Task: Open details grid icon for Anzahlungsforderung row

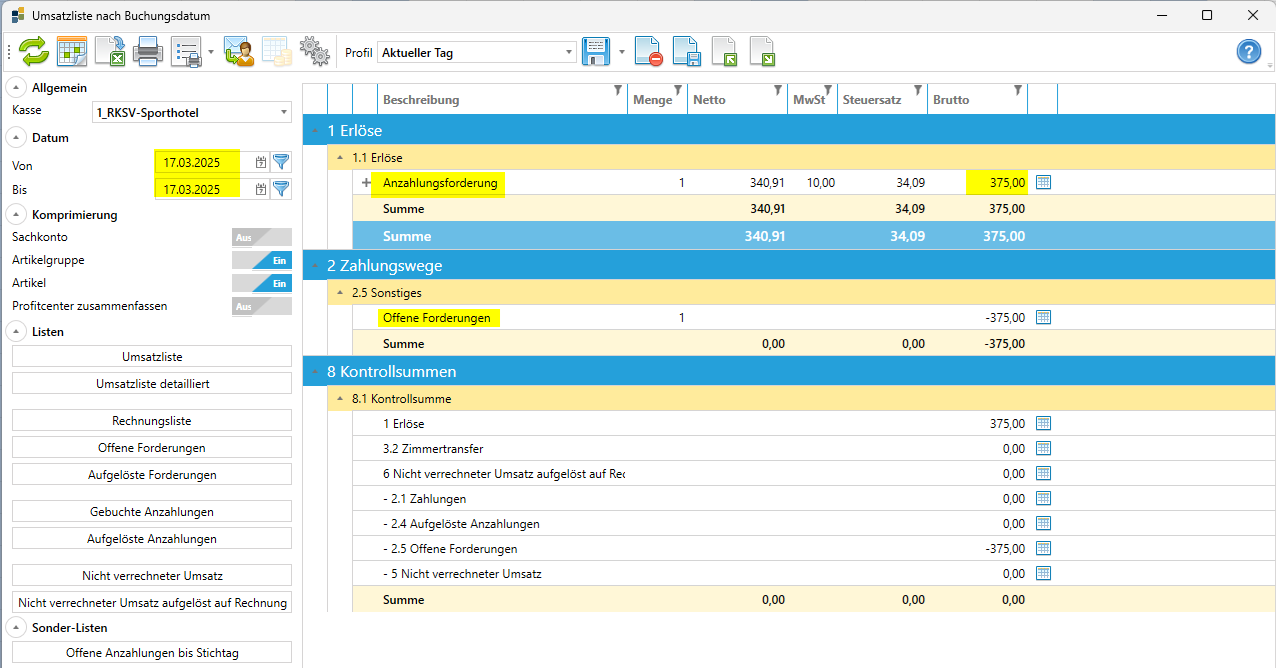Action: 1043,183
